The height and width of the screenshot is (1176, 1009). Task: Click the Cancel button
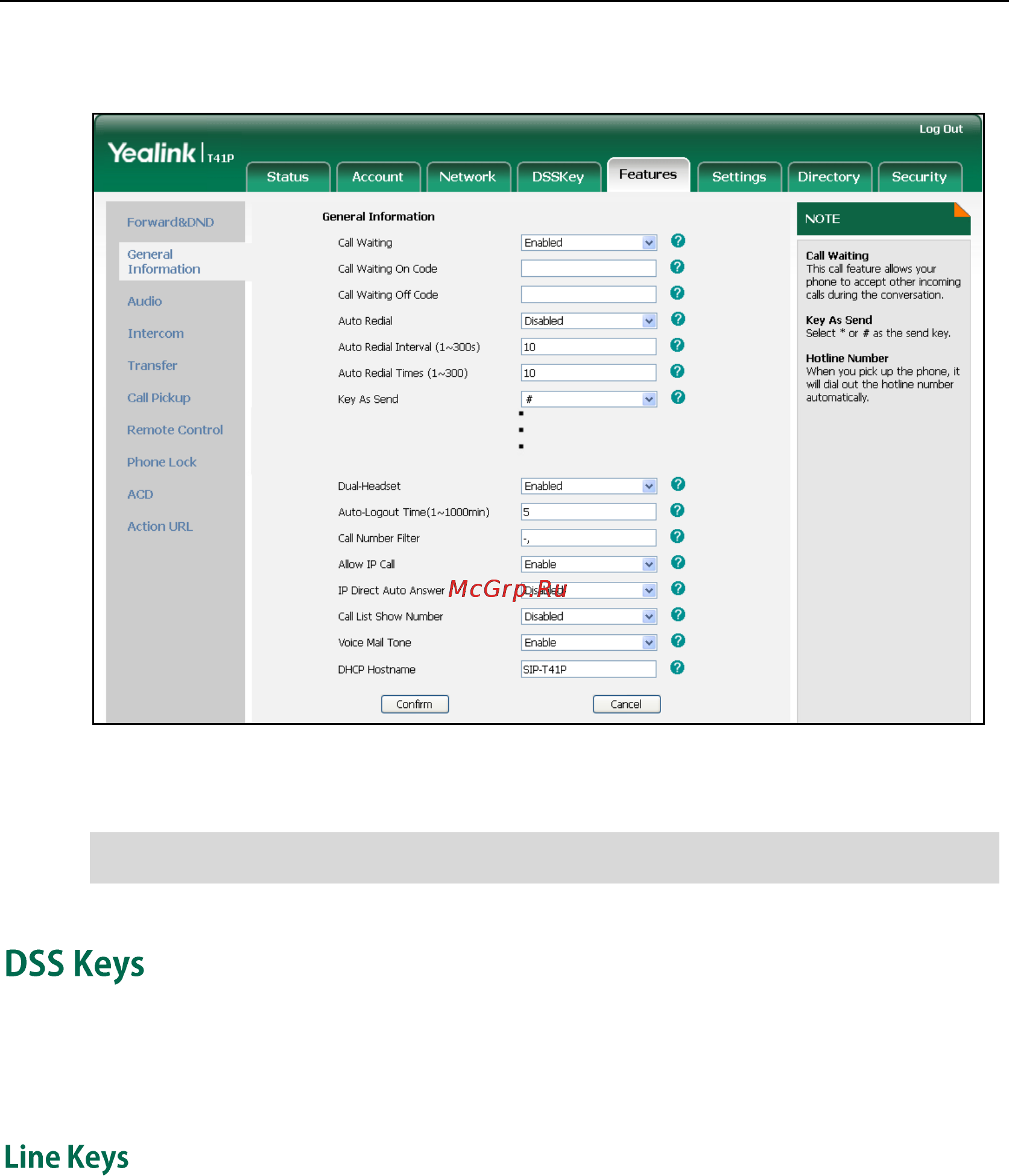[627, 704]
